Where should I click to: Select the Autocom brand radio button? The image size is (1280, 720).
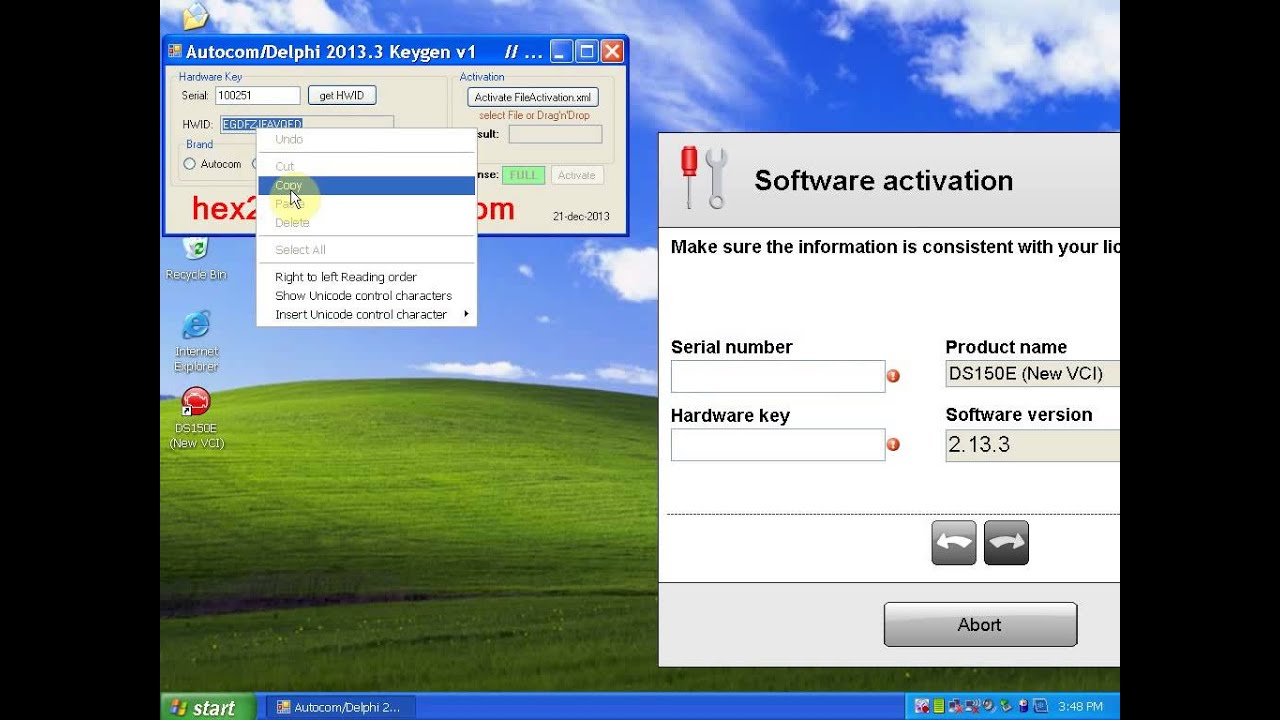click(189, 164)
